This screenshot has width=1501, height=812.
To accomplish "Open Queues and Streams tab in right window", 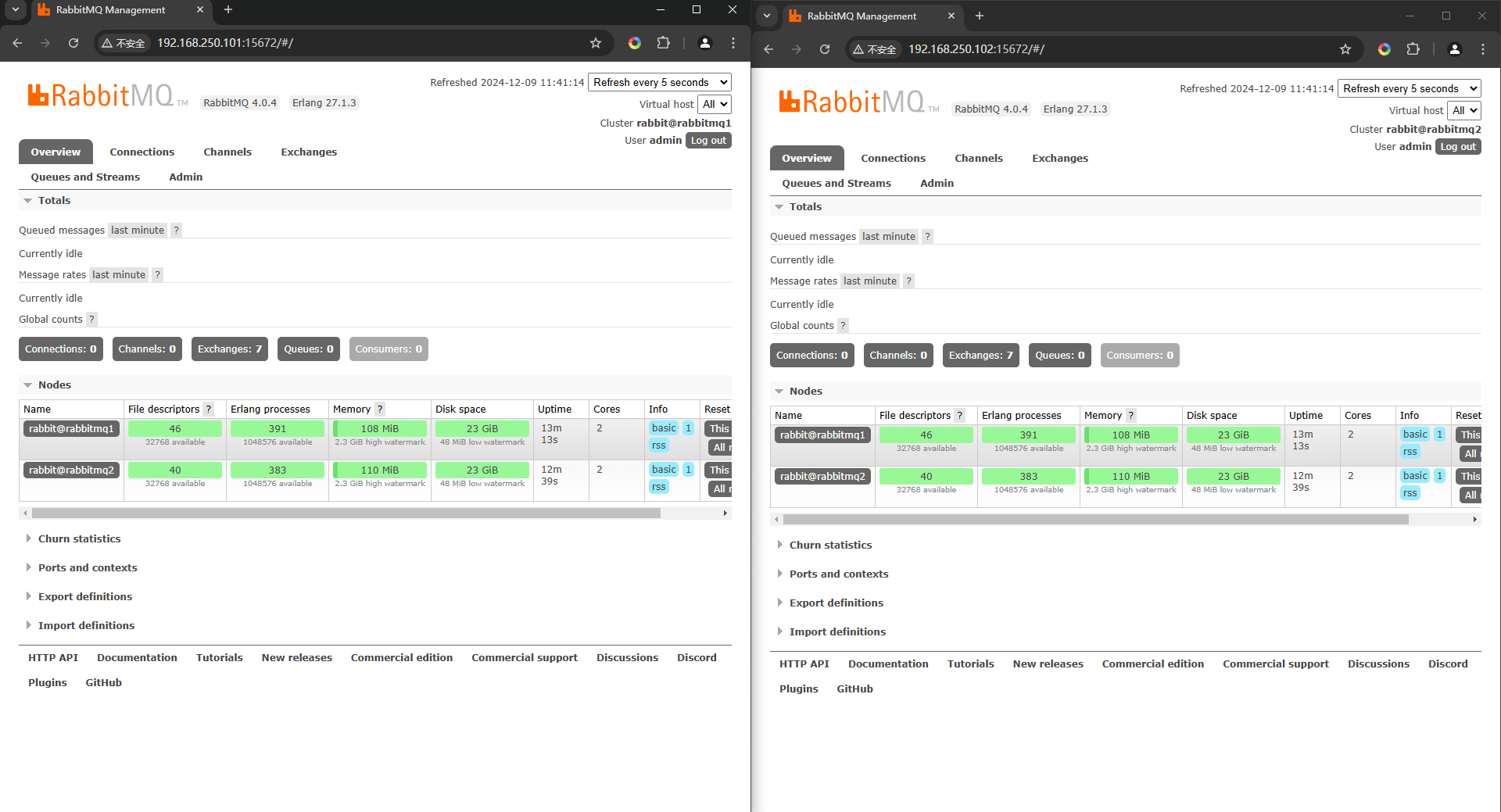I will coord(836,183).
